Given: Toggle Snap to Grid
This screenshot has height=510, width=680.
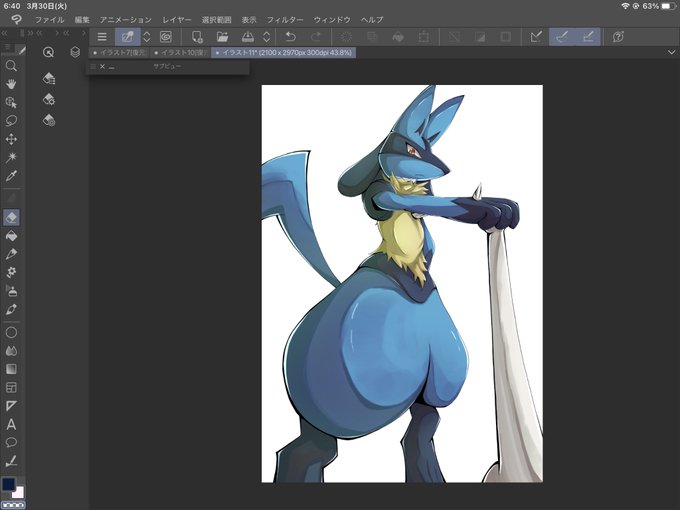Looking at the screenshot, I should (588, 37).
